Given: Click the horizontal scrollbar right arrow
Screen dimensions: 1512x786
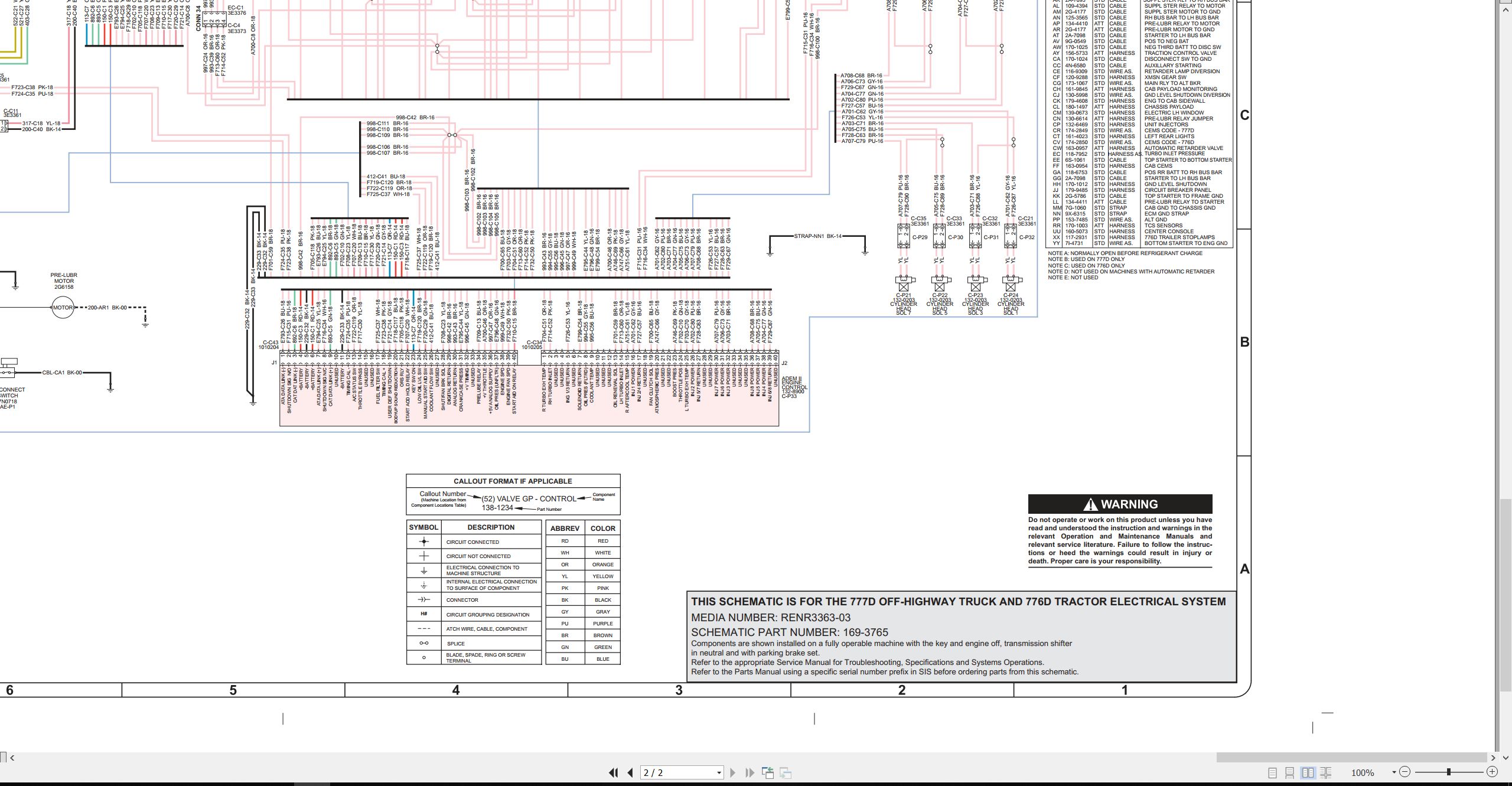Looking at the screenshot, I should tap(1493, 758).
